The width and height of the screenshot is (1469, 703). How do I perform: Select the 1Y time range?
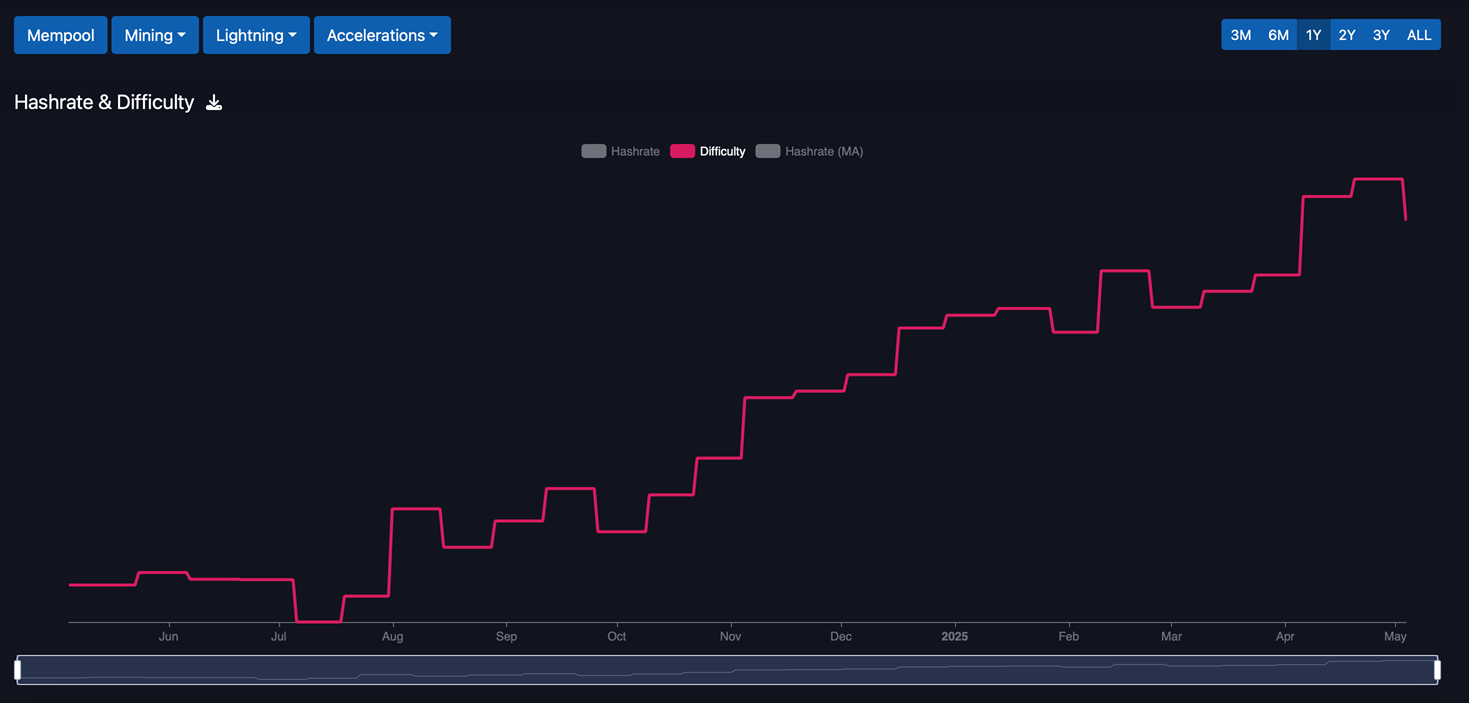(1313, 35)
